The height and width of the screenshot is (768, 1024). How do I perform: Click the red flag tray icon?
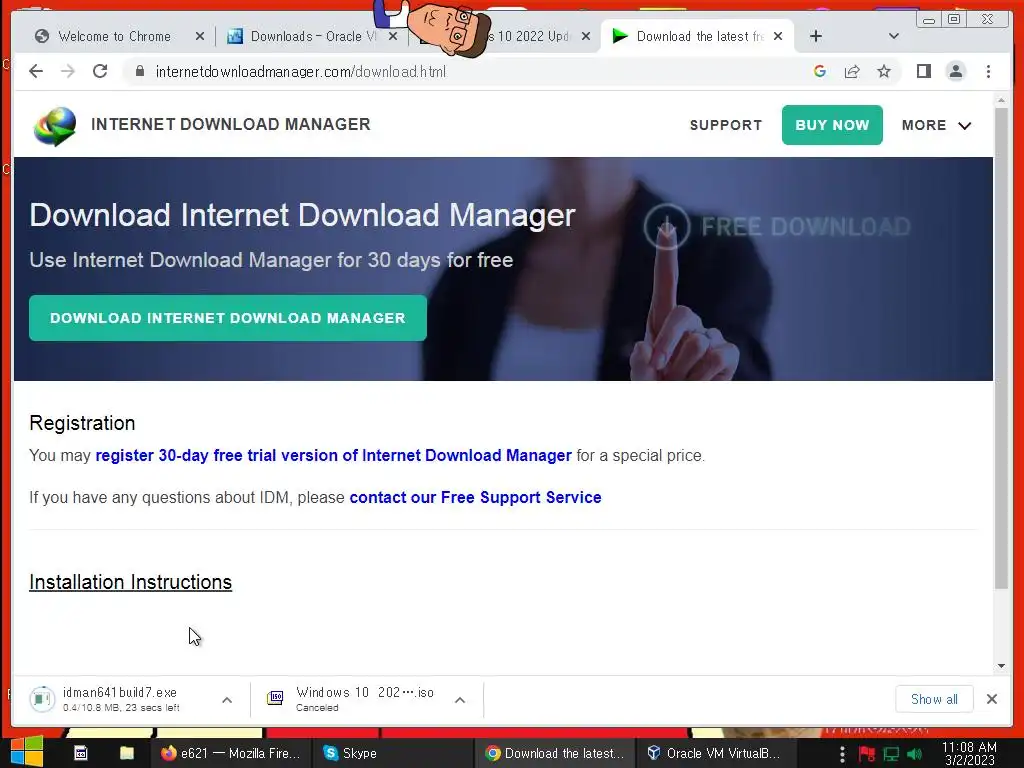click(x=867, y=754)
